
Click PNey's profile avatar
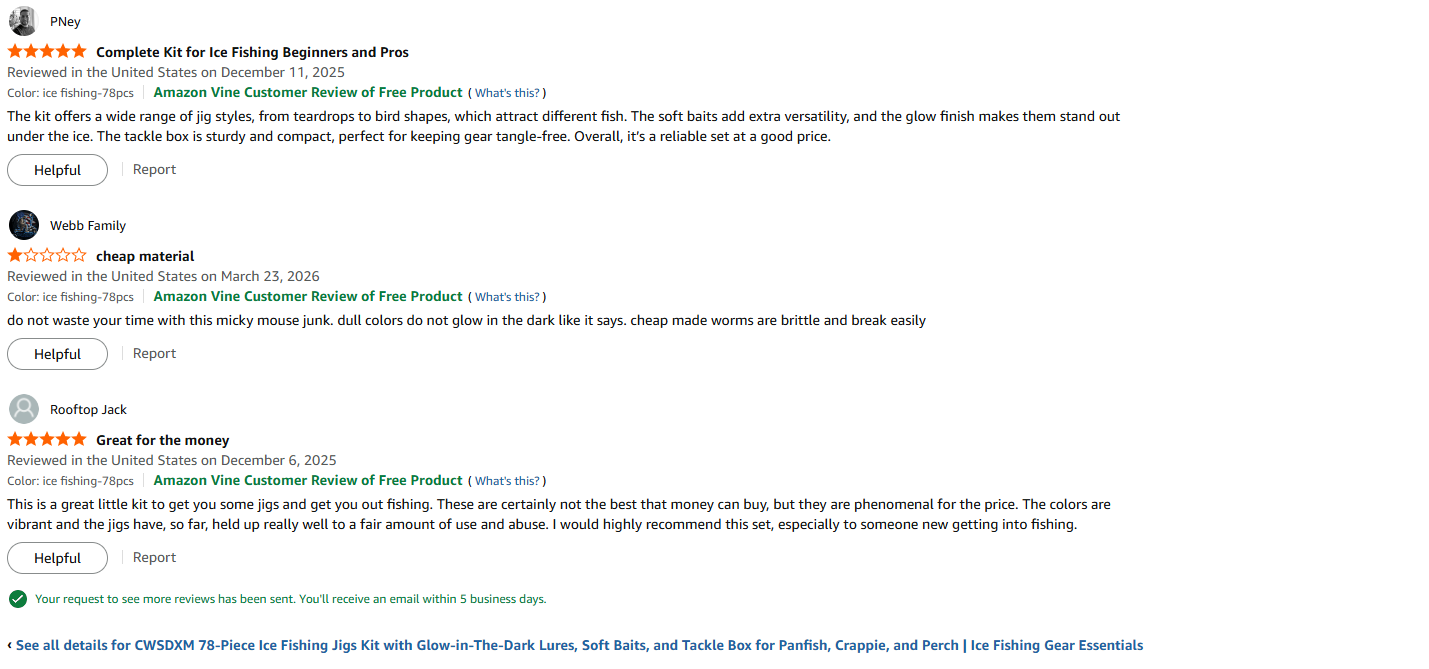coord(23,21)
